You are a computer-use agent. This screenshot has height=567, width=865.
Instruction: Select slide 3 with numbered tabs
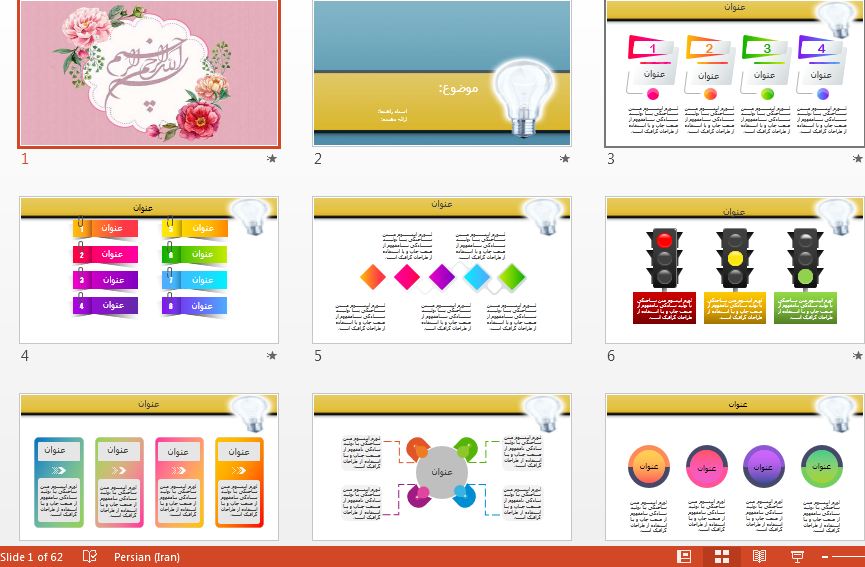735,74
